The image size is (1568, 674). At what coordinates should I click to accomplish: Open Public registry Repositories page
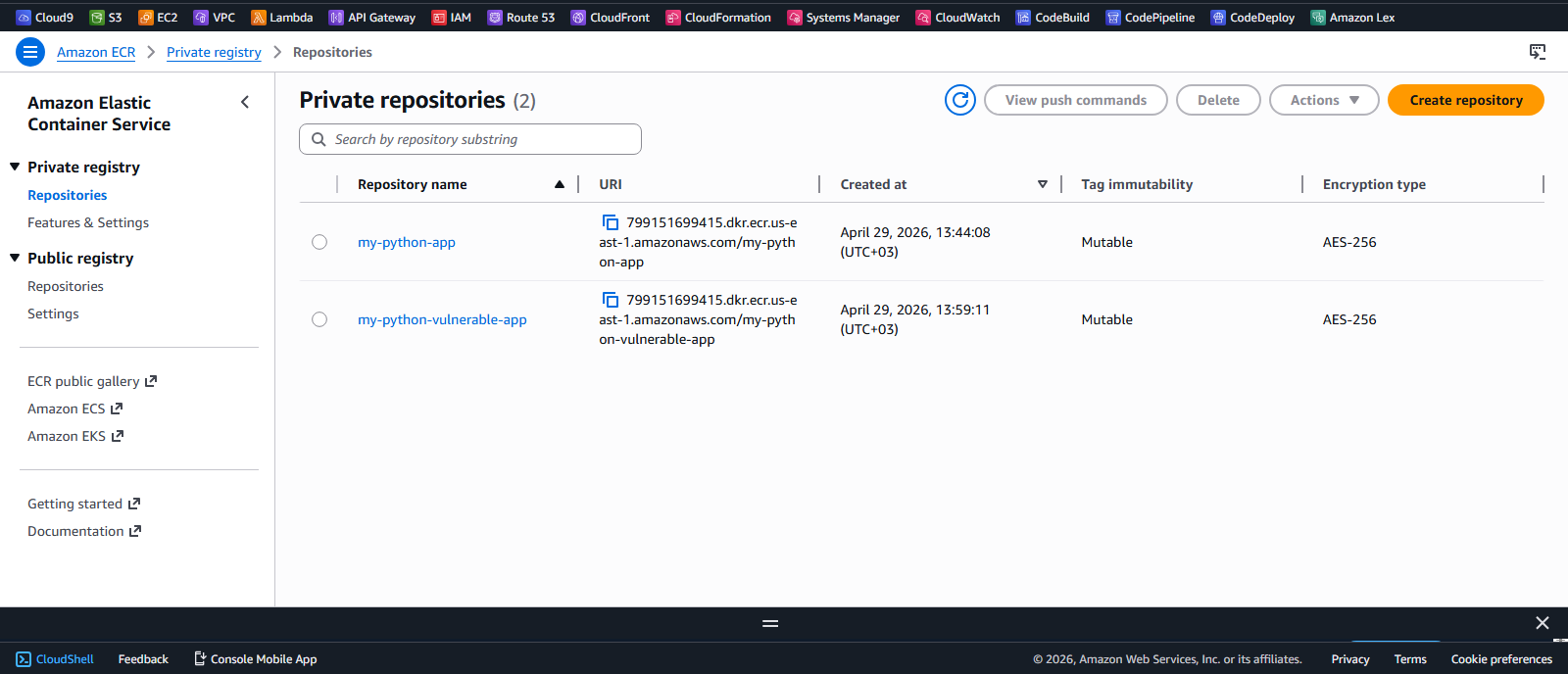pos(66,286)
